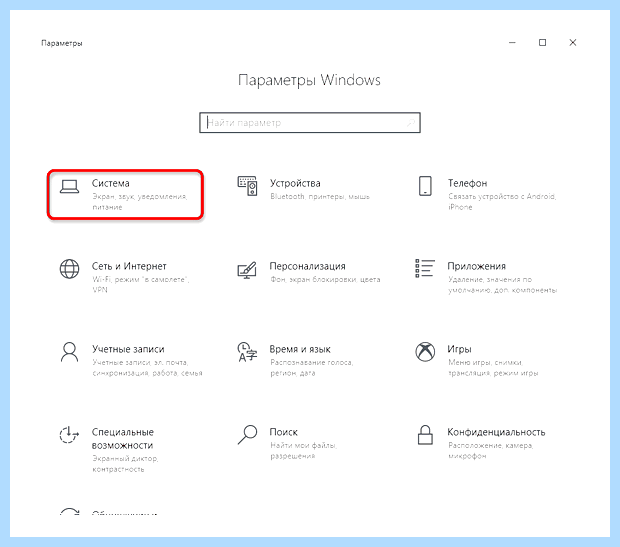The width and height of the screenshot is (620, 547).
Task: Click 'Связать устройство с Android, iPhone' text
Action: (x=502, y=202)
